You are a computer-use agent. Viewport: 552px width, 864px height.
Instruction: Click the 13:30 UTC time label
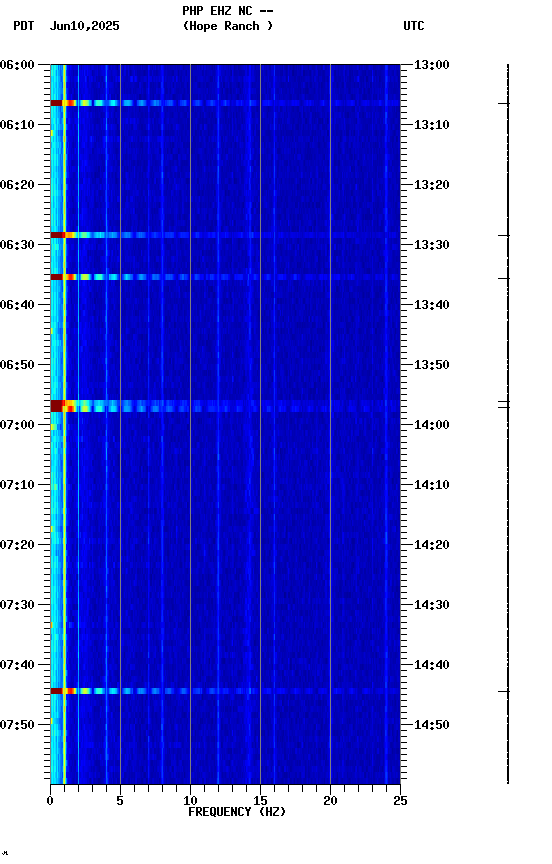pos(432,245)
